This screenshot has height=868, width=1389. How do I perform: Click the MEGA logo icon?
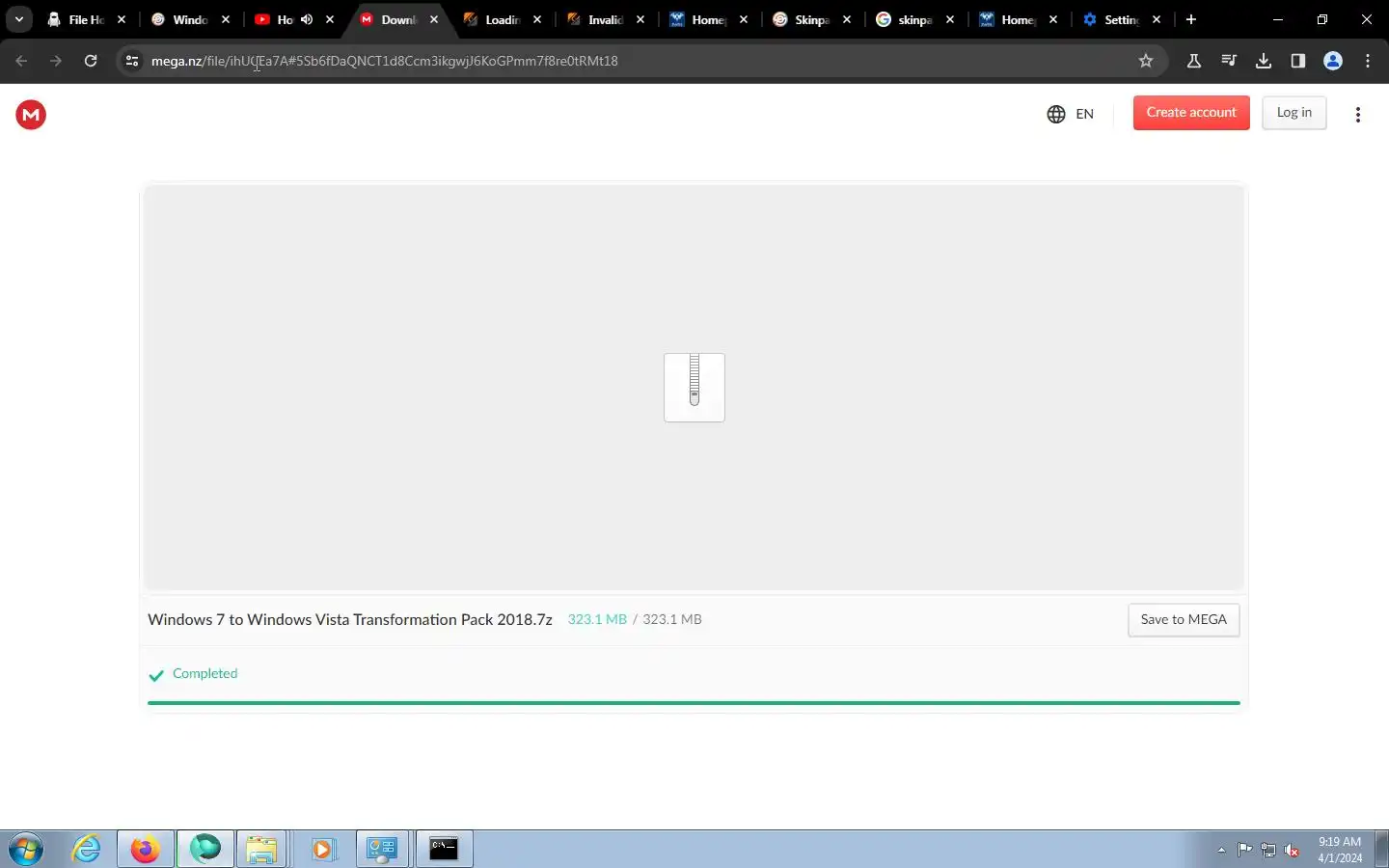[x=31, y=115]
